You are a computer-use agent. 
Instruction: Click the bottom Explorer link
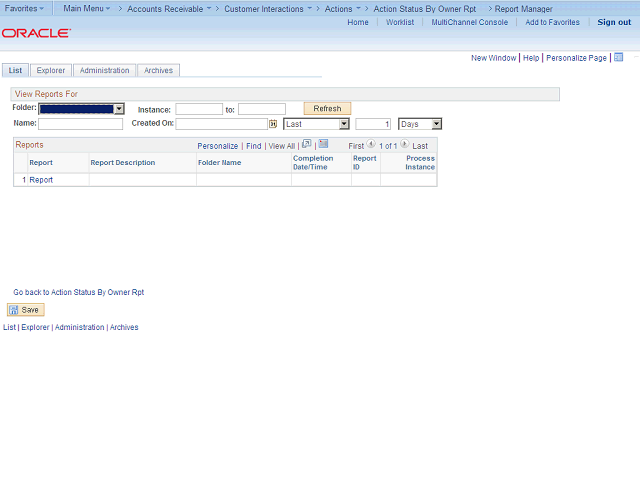(35, 327)
